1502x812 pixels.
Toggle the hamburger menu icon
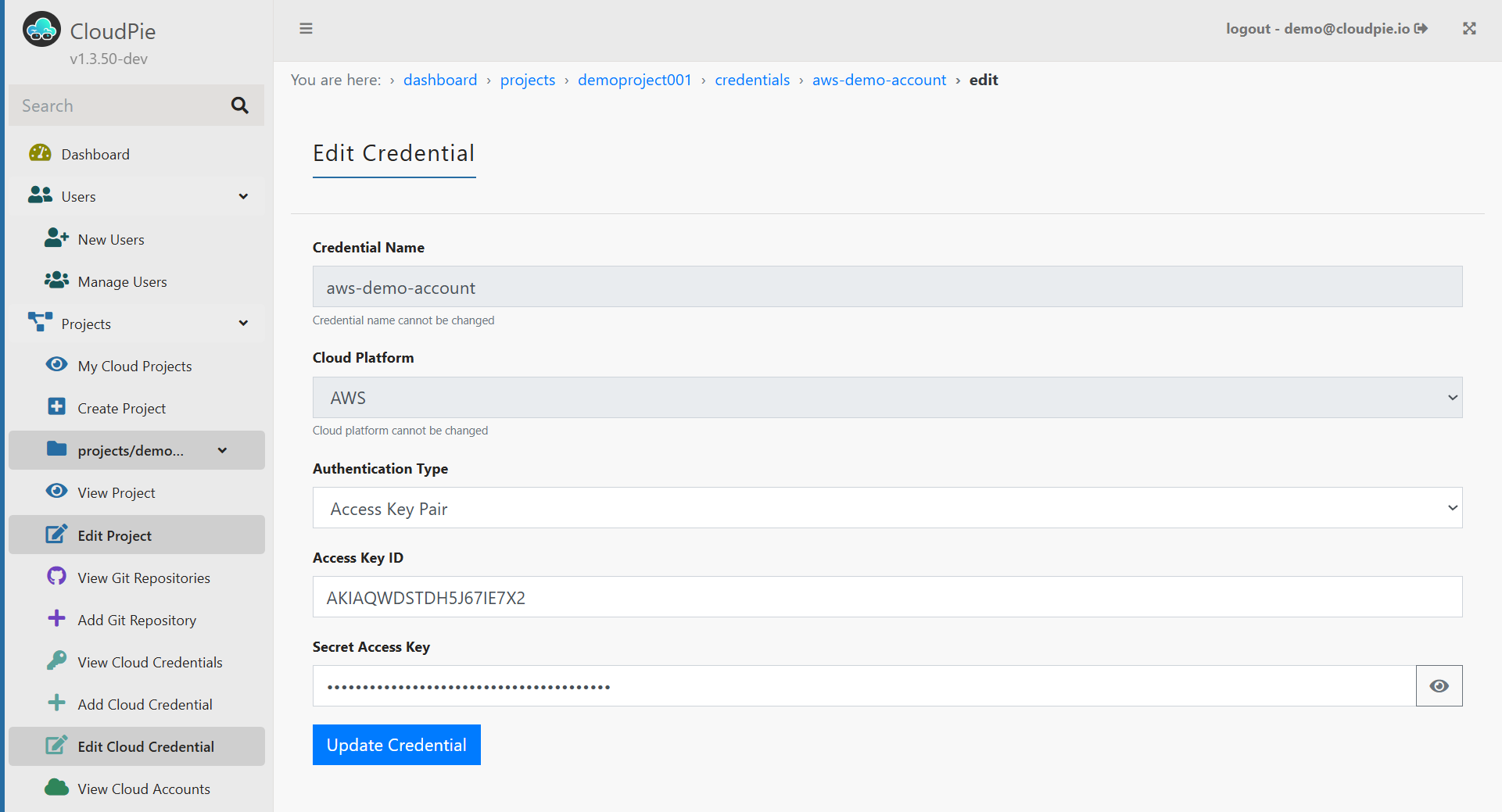tap(306, 29)
